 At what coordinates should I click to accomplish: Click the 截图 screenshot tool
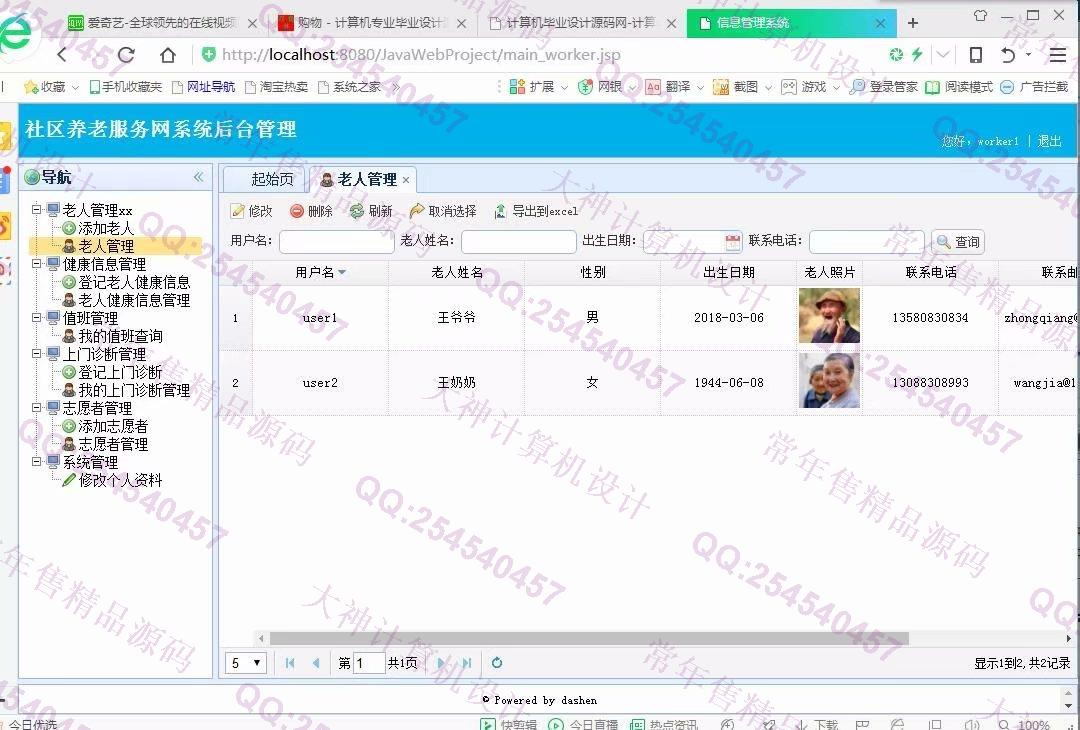(x=742, y=87)
